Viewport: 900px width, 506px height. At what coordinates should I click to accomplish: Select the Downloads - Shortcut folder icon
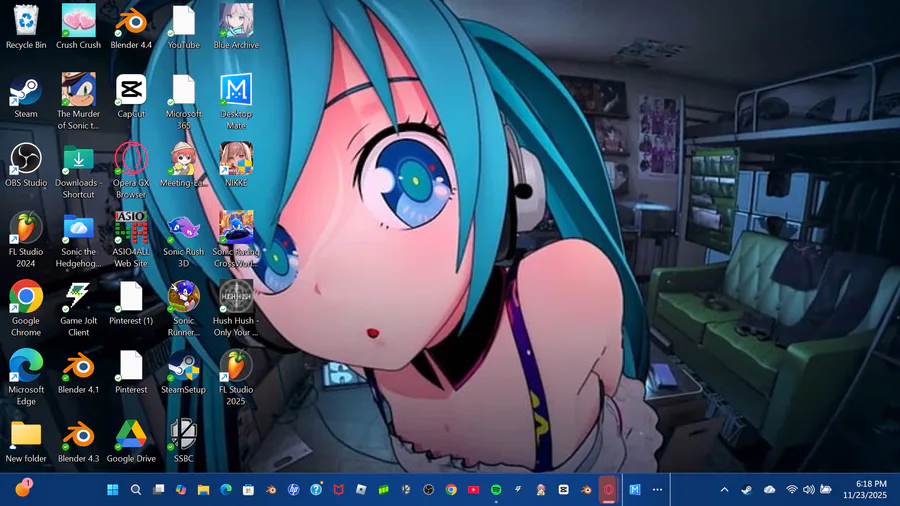[x=79, y=171]
